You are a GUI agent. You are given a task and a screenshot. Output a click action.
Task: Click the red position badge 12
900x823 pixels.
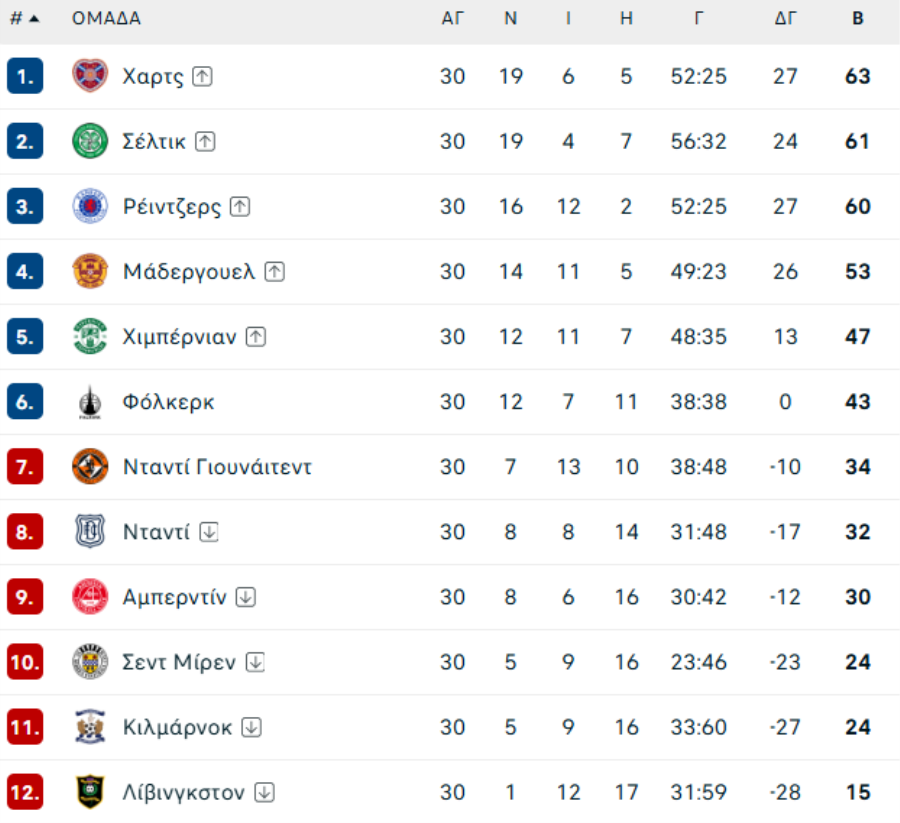coord(25,792)
